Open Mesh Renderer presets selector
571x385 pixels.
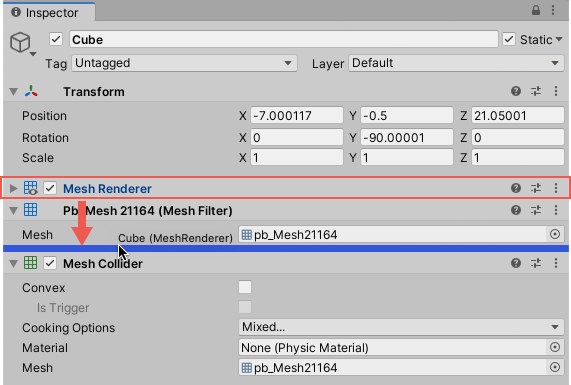pos(536,188)
